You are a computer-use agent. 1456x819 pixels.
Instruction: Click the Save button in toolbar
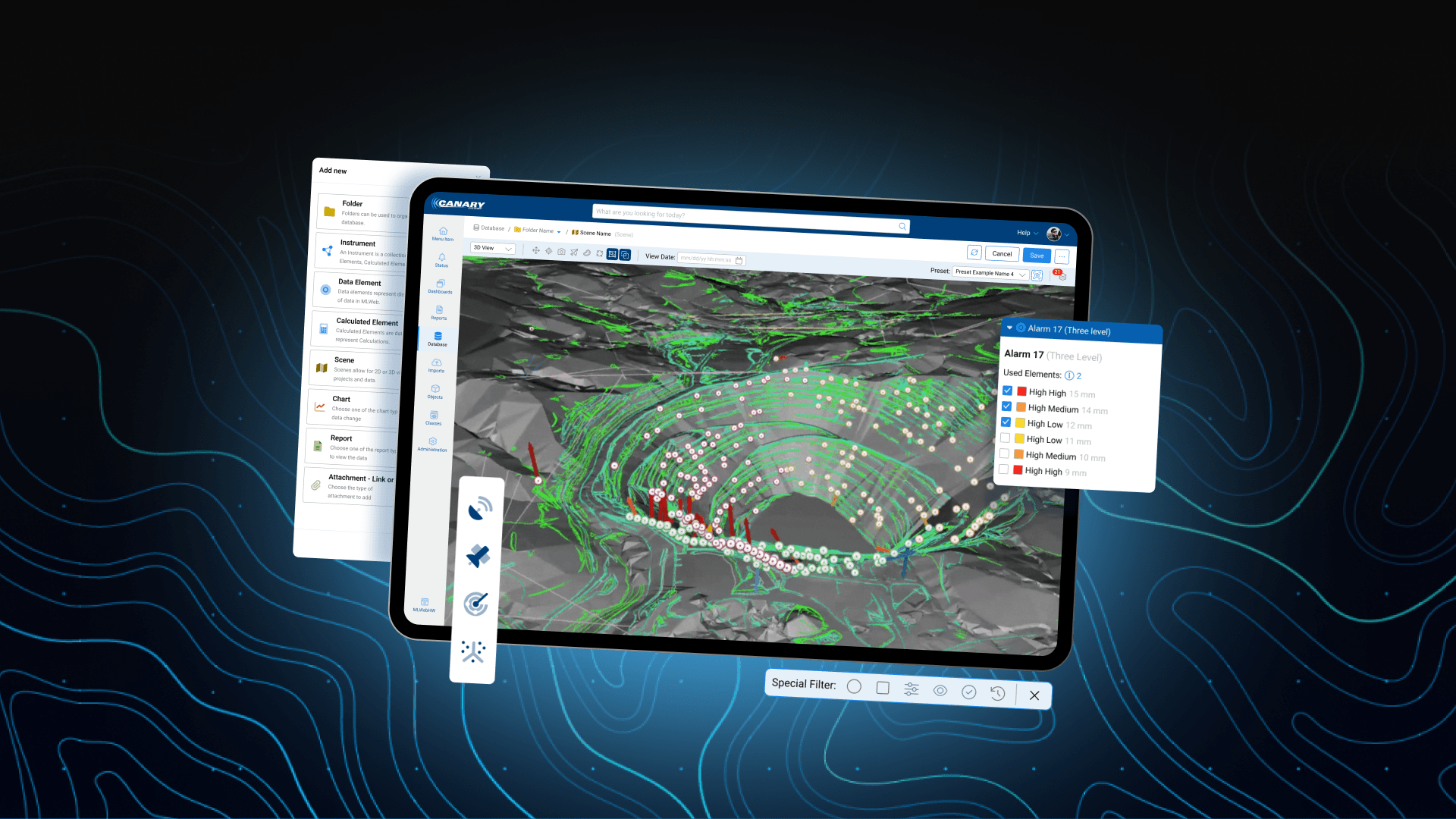[x=1037, y=254]
